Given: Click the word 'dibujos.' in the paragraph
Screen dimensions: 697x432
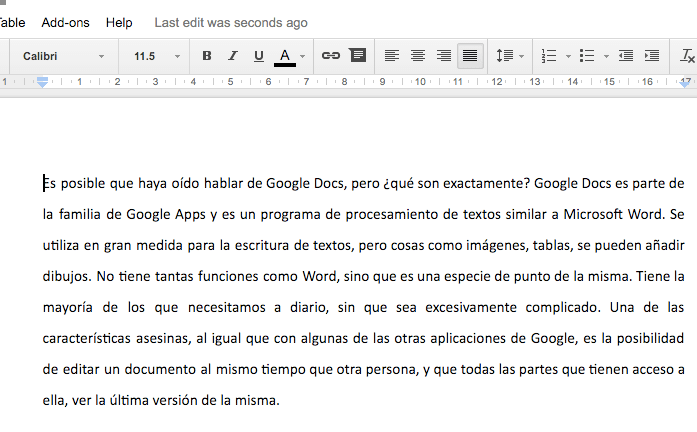Looking at the screenshot, I should click(x=67, y=276).
